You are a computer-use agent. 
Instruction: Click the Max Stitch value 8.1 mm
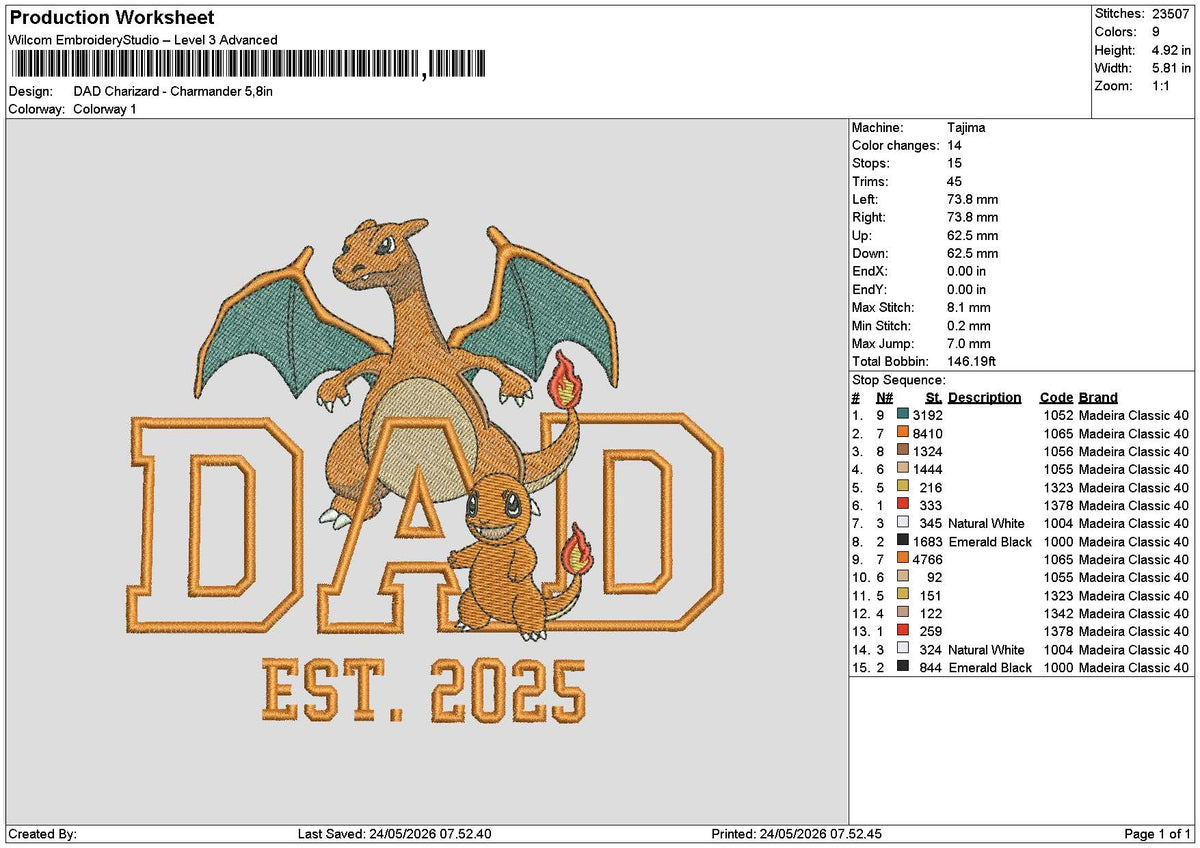point(969,308)
